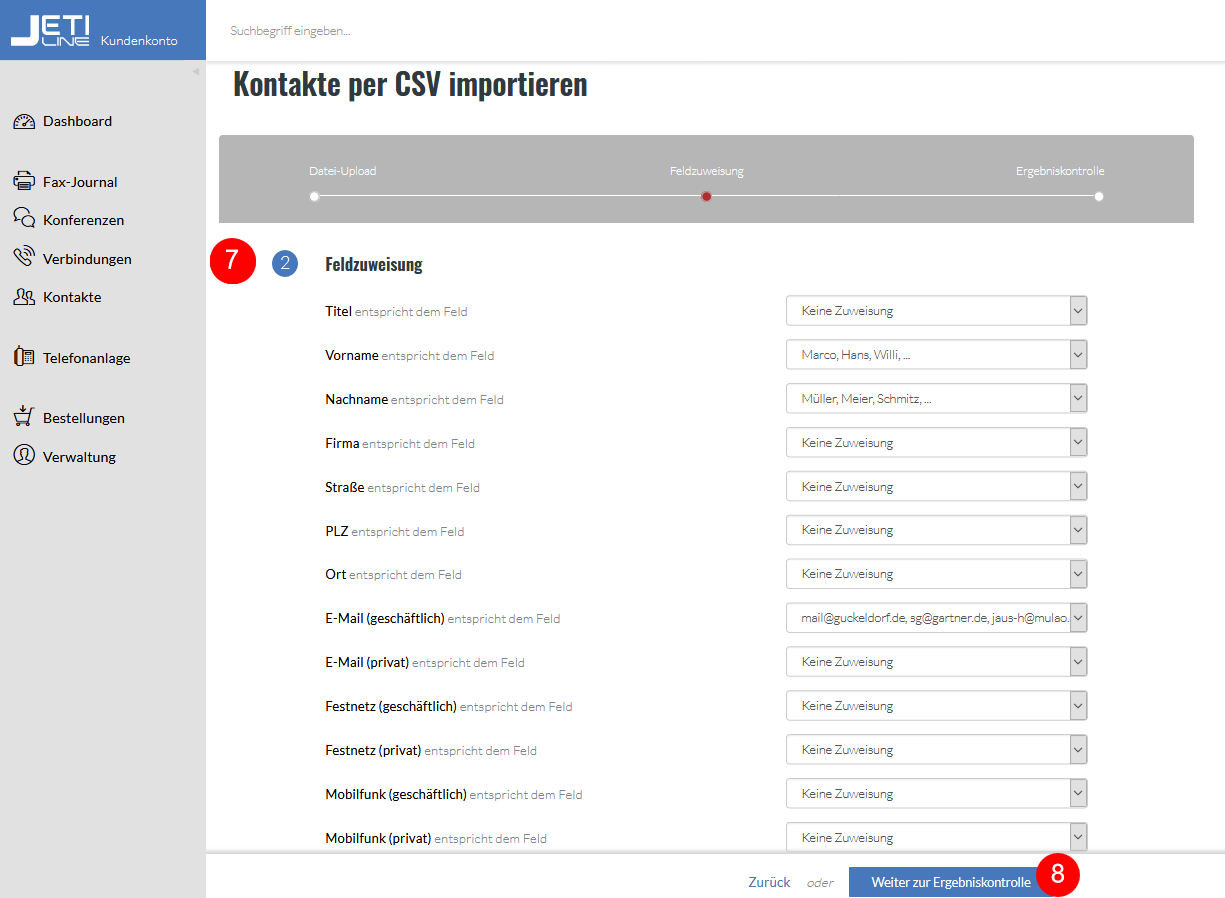Open the Straße field assignment dropdown
This screenshot has width=1225, height=898.
[936, 487]
